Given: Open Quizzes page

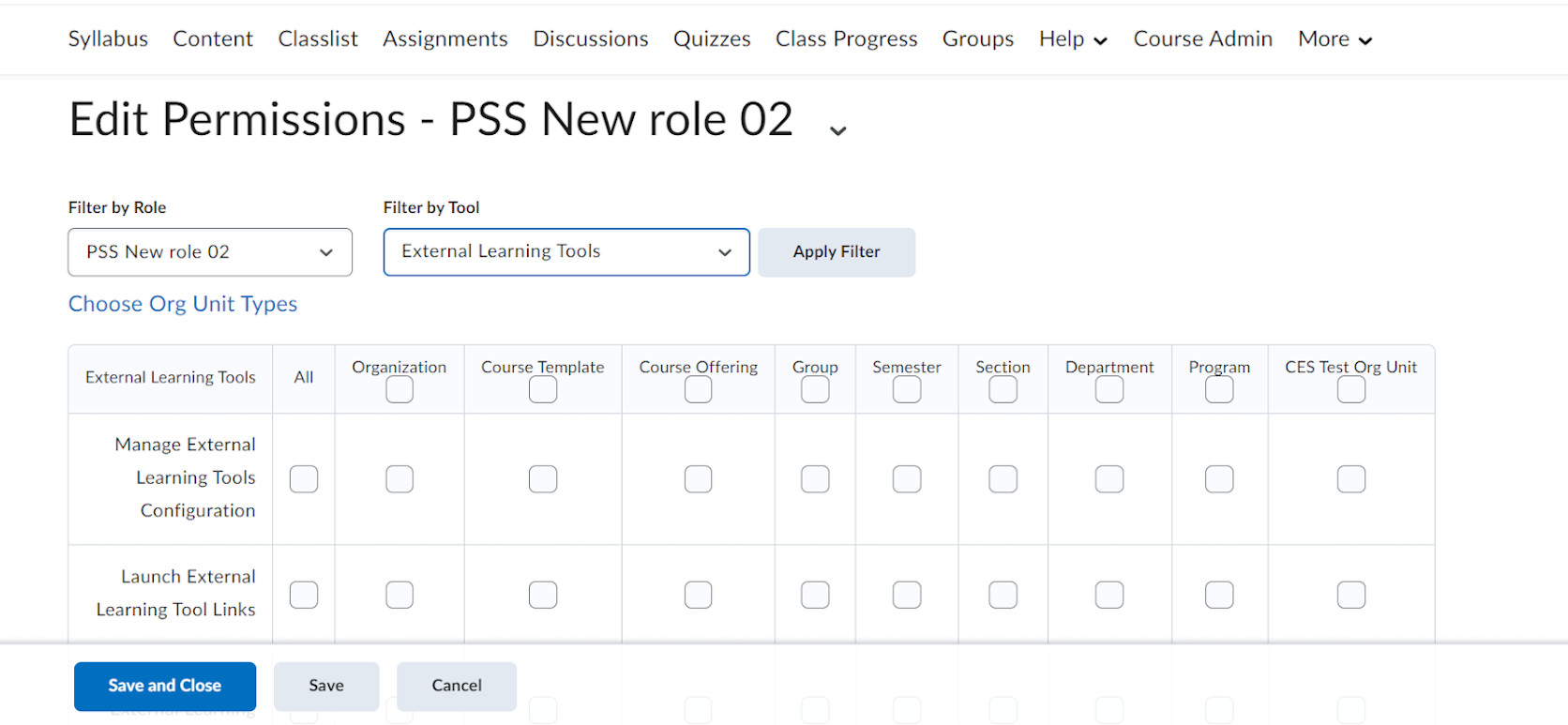Looking at the screenshot, I should 712,38.
